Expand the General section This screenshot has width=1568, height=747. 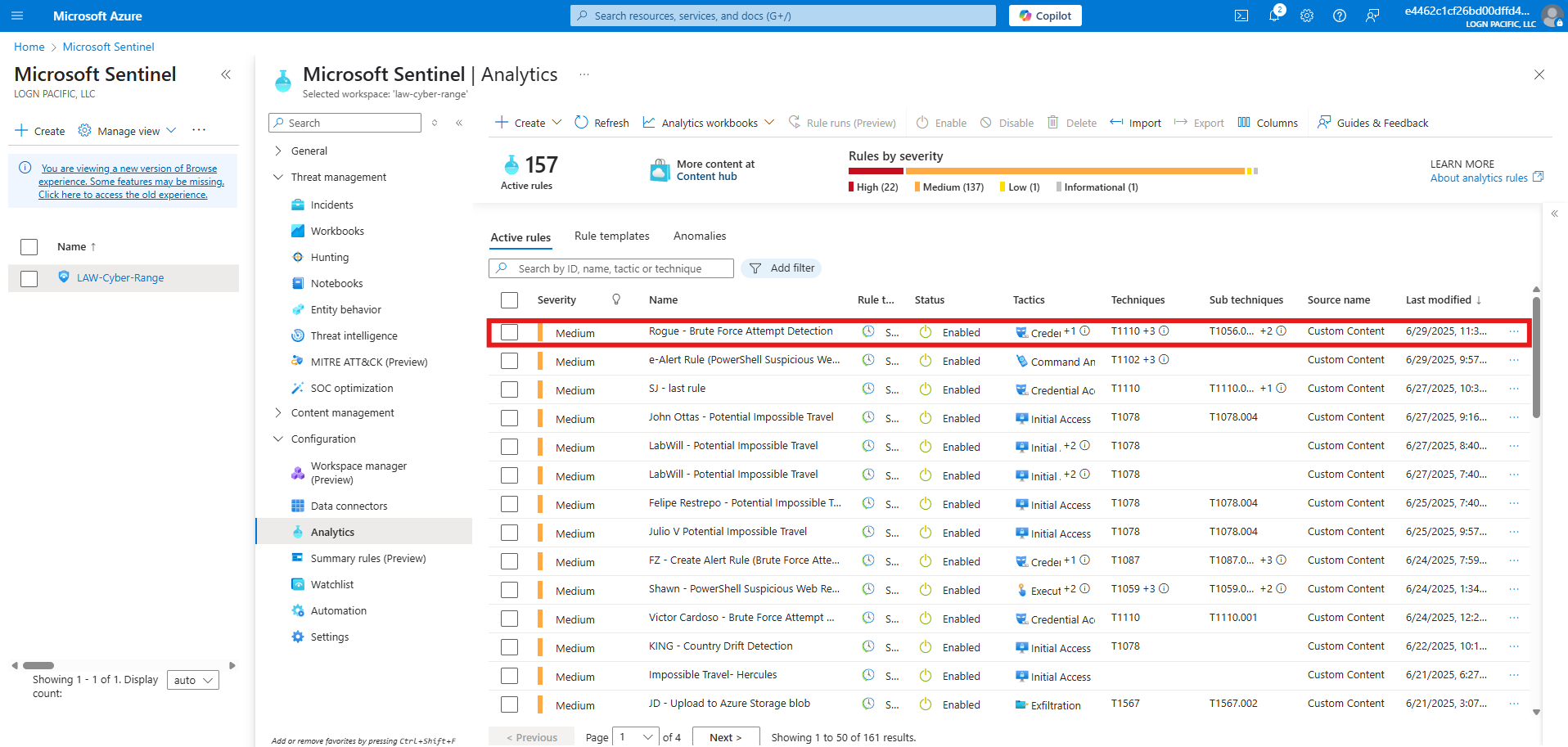(278, 151)
